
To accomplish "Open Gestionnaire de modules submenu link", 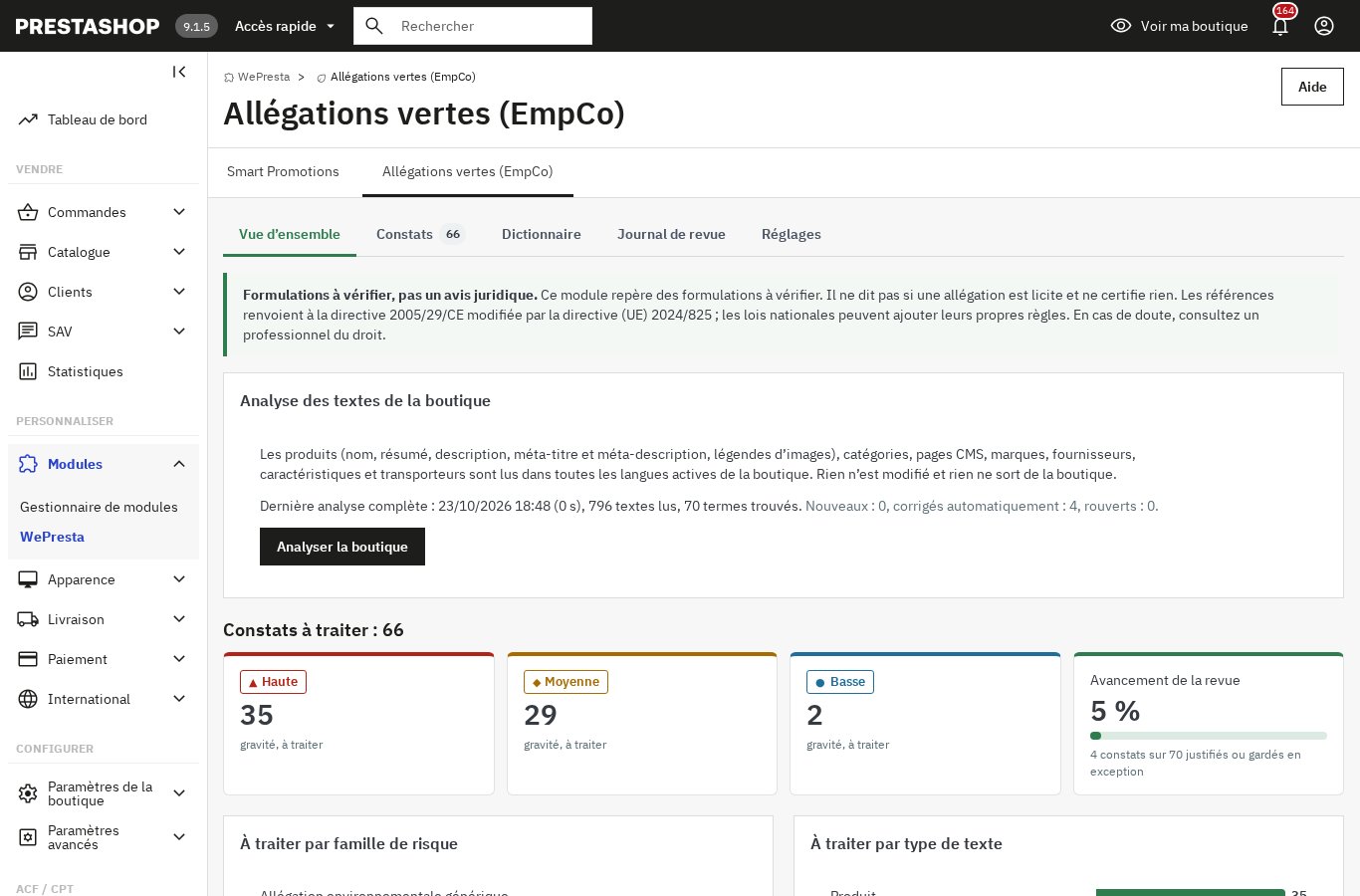I will pyautogui.click(x=99, y=507).
